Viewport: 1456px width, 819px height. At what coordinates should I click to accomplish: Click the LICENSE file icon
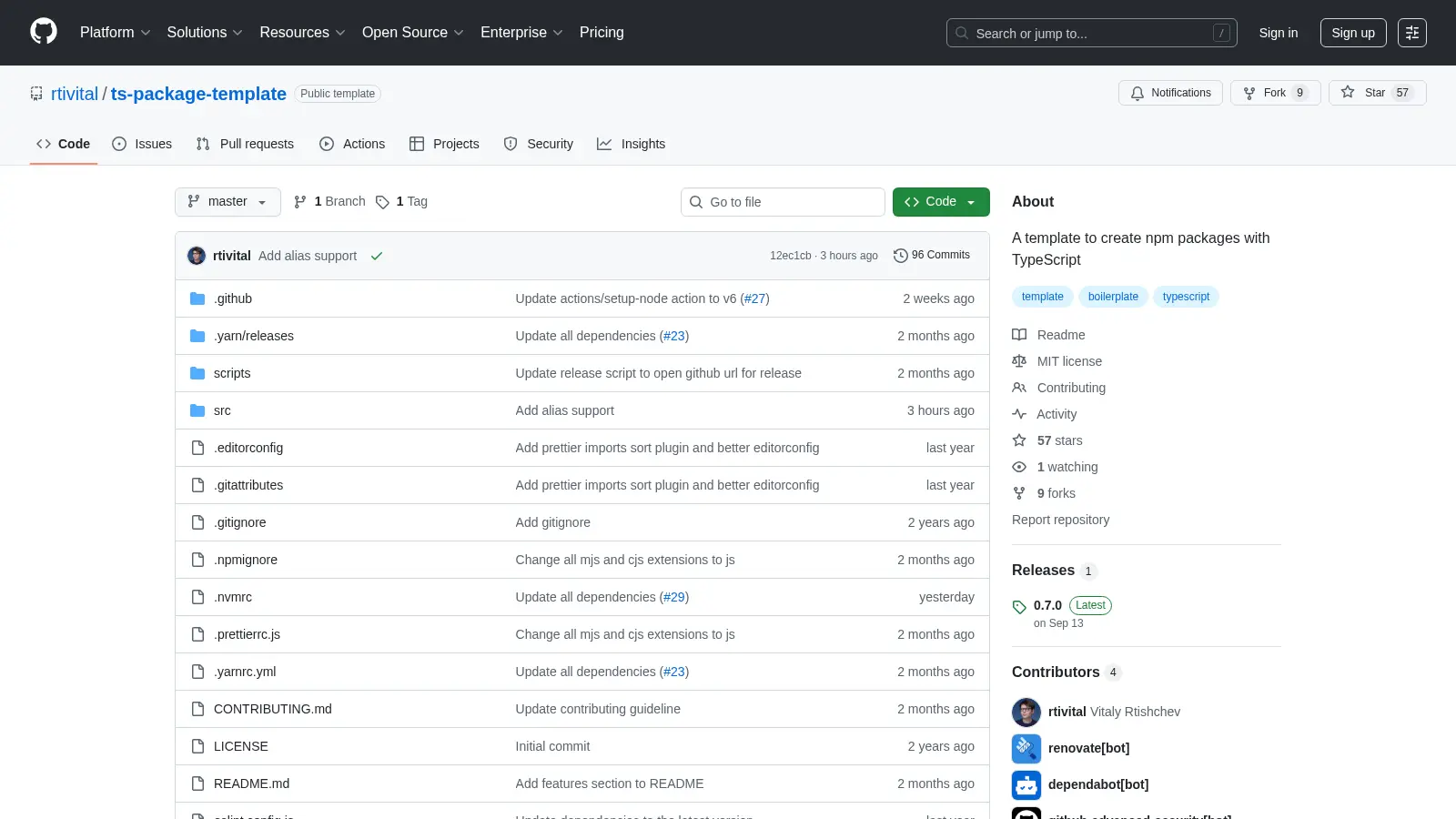(x=197, y=746)
